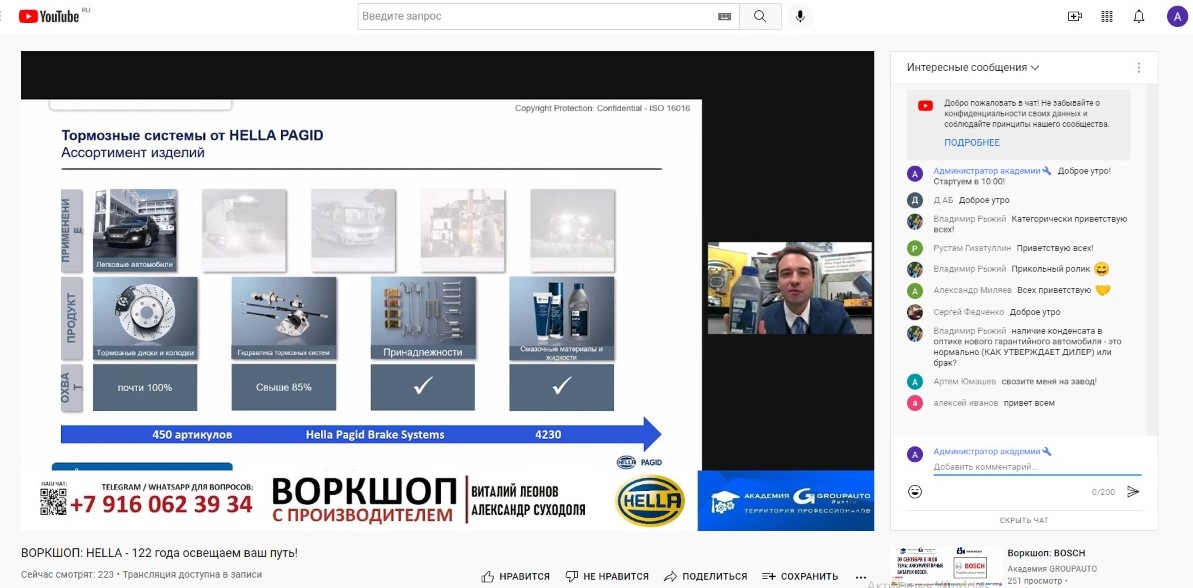Send chat message with arrow icon
The image size is (1193, 588).
[x=1133, y=491]
